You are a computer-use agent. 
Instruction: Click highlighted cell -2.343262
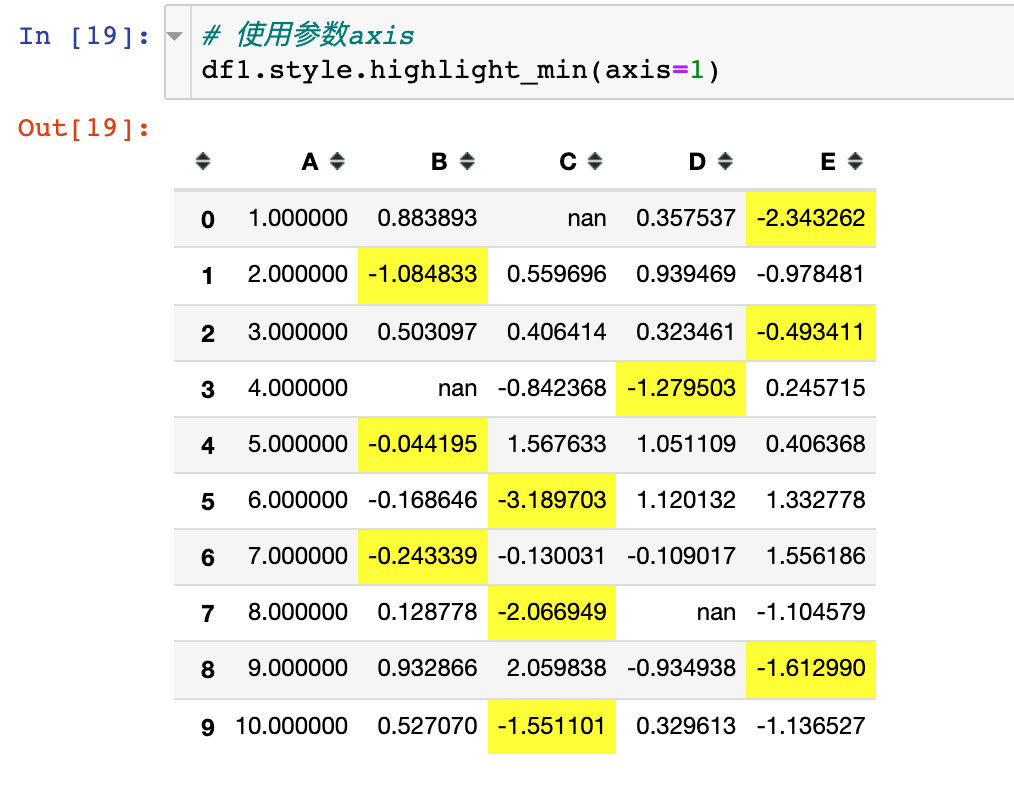pos(811,218)
